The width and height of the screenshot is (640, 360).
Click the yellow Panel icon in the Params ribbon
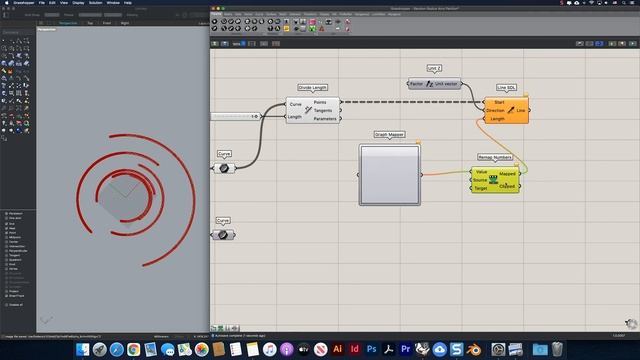287,29
